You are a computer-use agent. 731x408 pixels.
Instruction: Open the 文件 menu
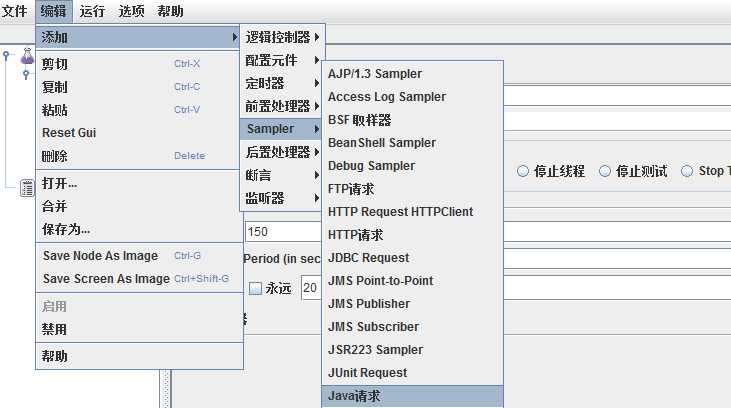[14, 11]
